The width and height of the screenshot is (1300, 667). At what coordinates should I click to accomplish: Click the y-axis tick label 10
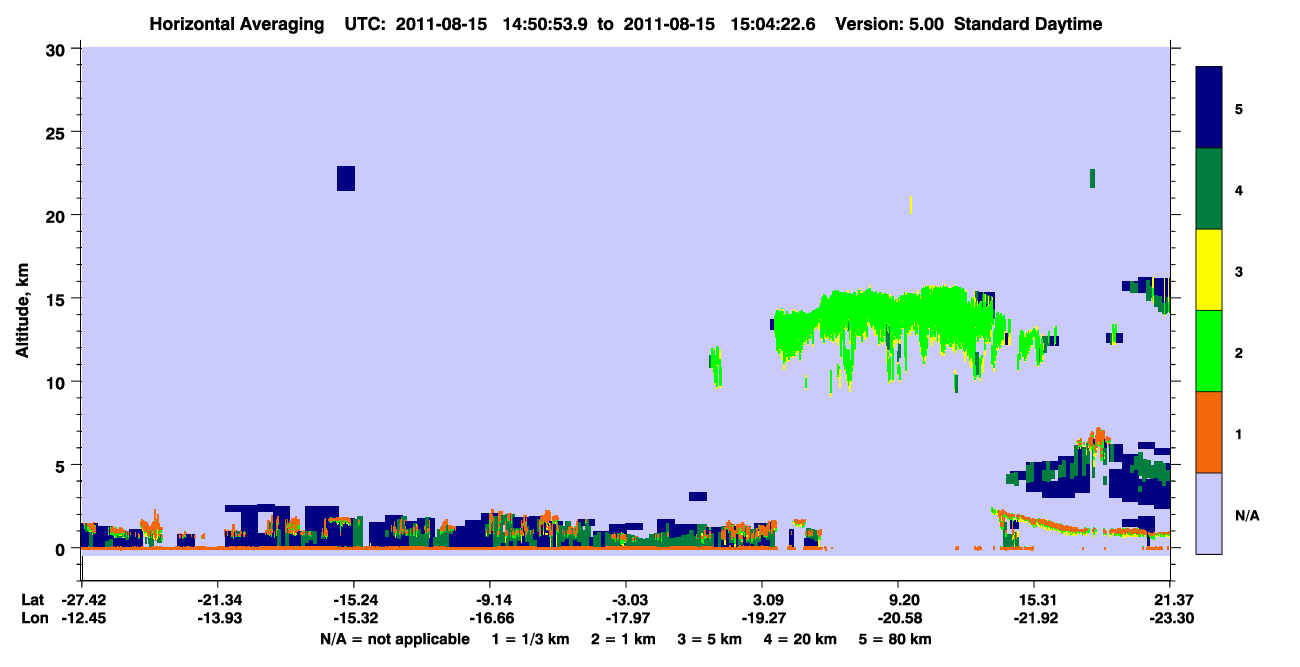(58, 382)
